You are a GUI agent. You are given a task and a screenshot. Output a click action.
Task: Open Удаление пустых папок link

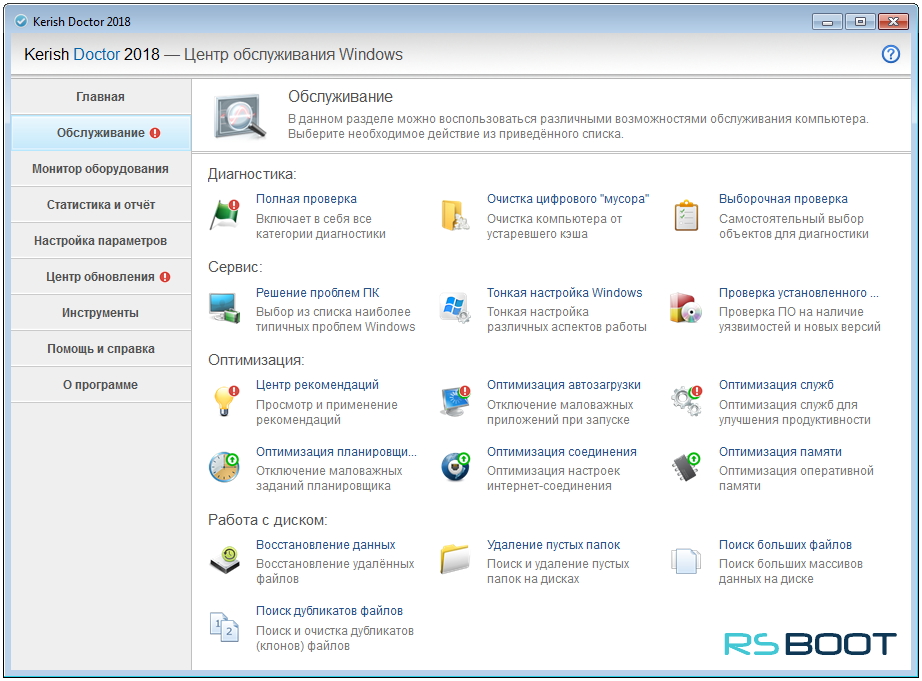[553, 545]
